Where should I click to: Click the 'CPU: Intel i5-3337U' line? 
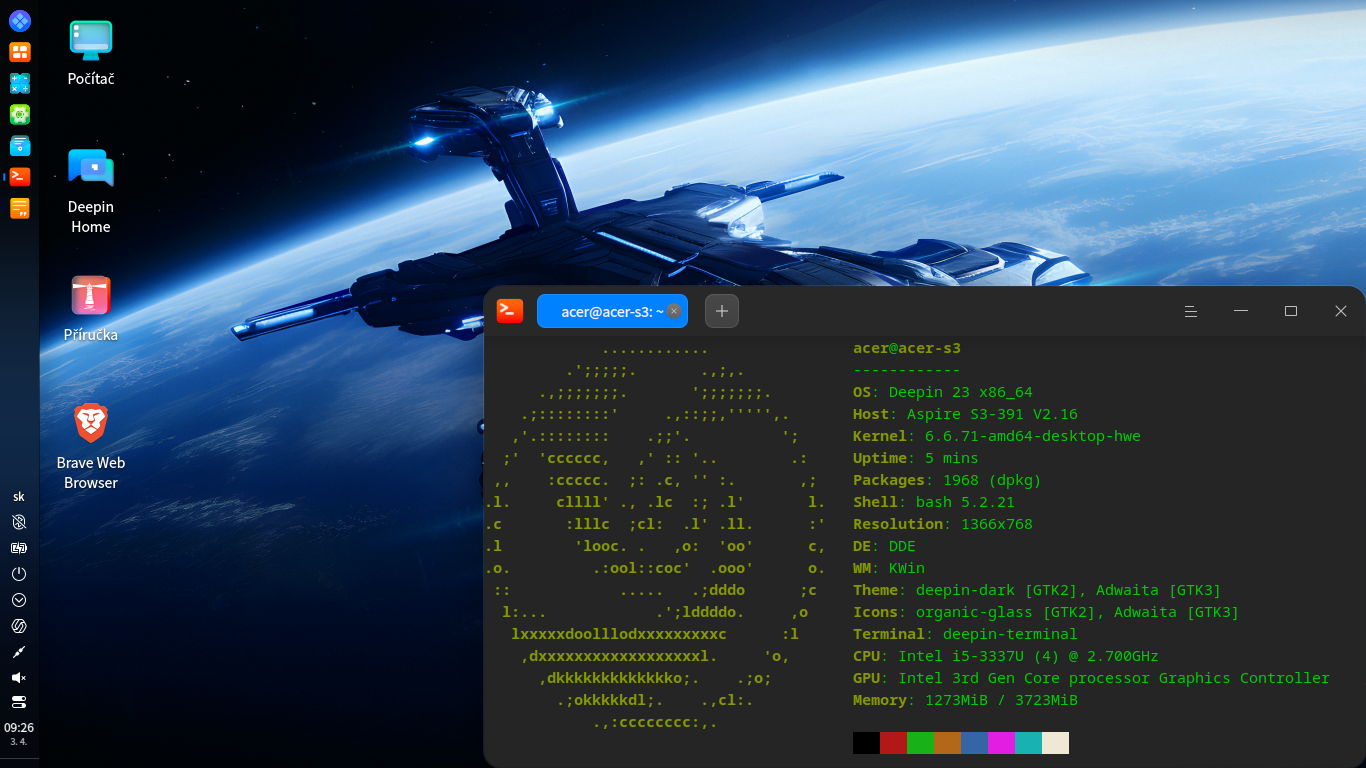tap(1006, 656)
